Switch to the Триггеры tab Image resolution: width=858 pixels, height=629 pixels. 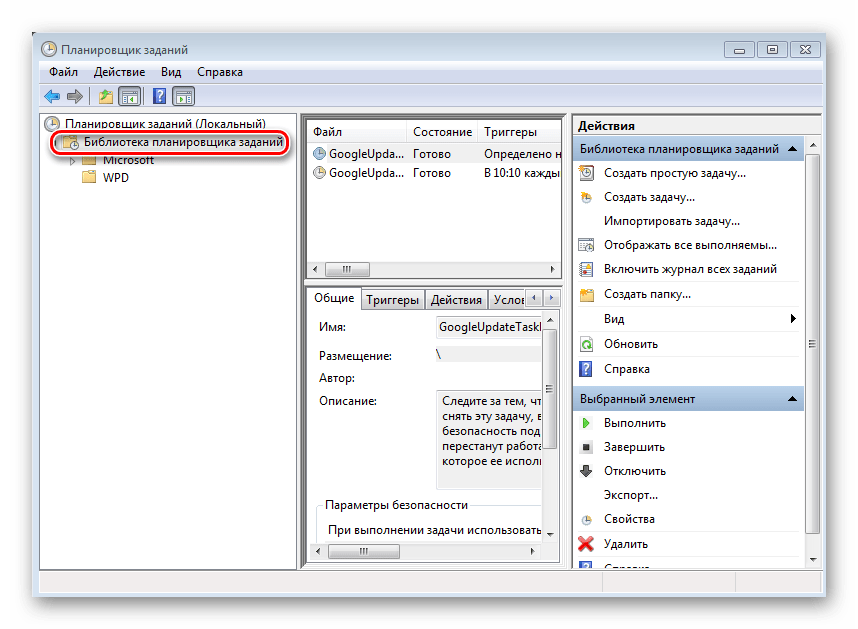coord(392,300)
